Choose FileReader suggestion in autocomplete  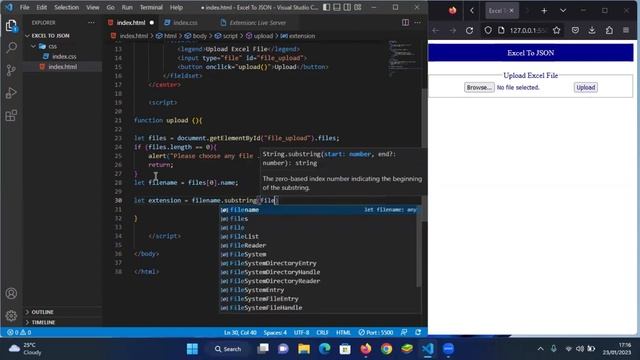click(320, 245)
